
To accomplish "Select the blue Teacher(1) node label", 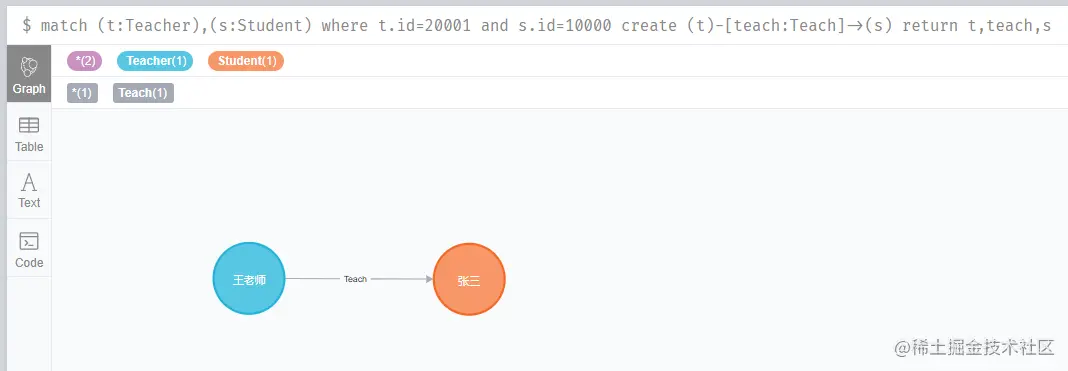I will pyautogui.click(x=155, y=61).
